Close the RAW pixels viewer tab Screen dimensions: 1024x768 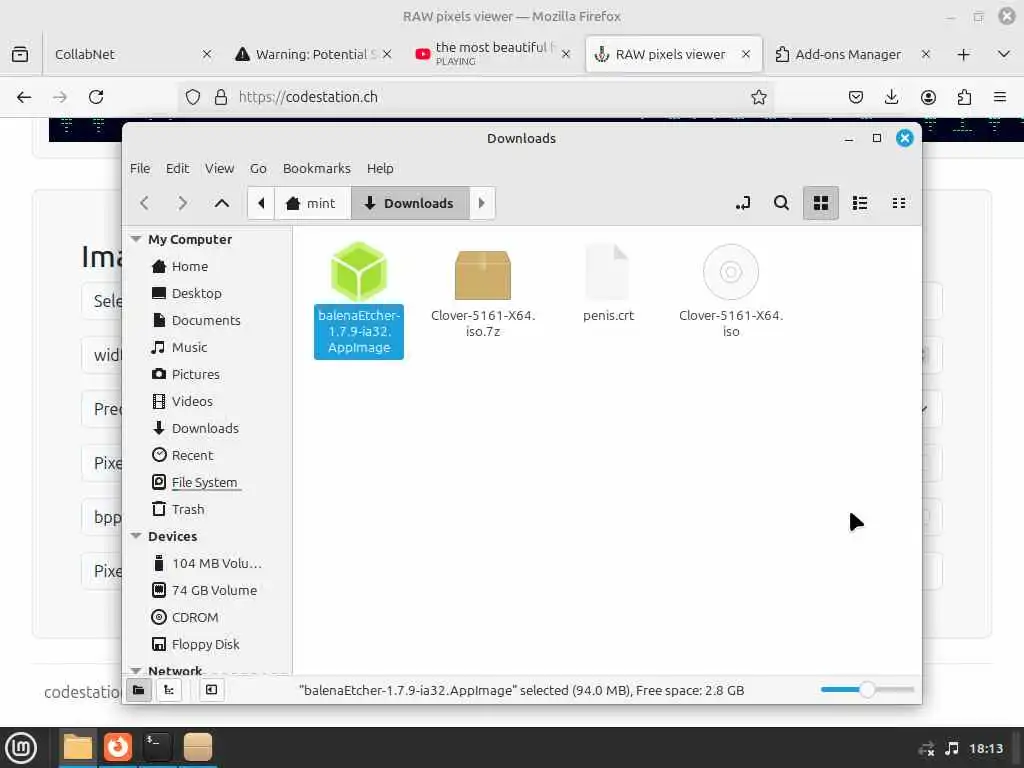coord(746,54)
